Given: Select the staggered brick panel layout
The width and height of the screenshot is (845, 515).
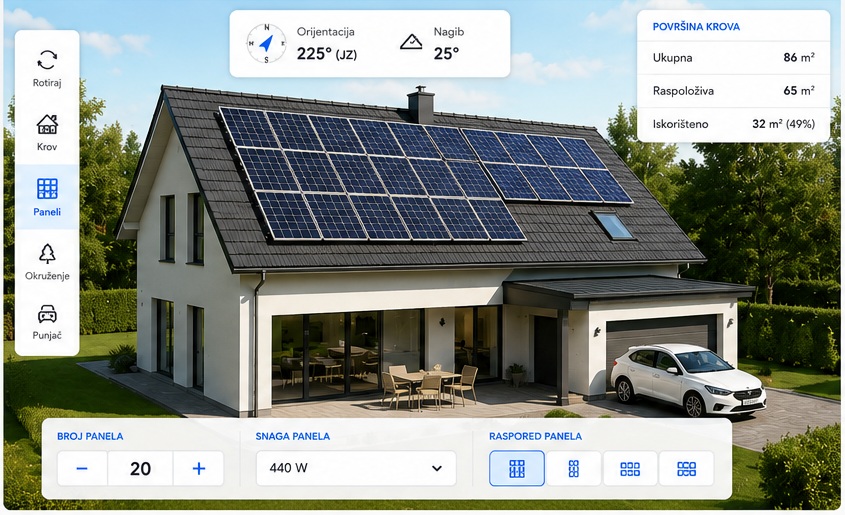Looking at the screenshot, I should pyautogui.click(x=687, y=468).
